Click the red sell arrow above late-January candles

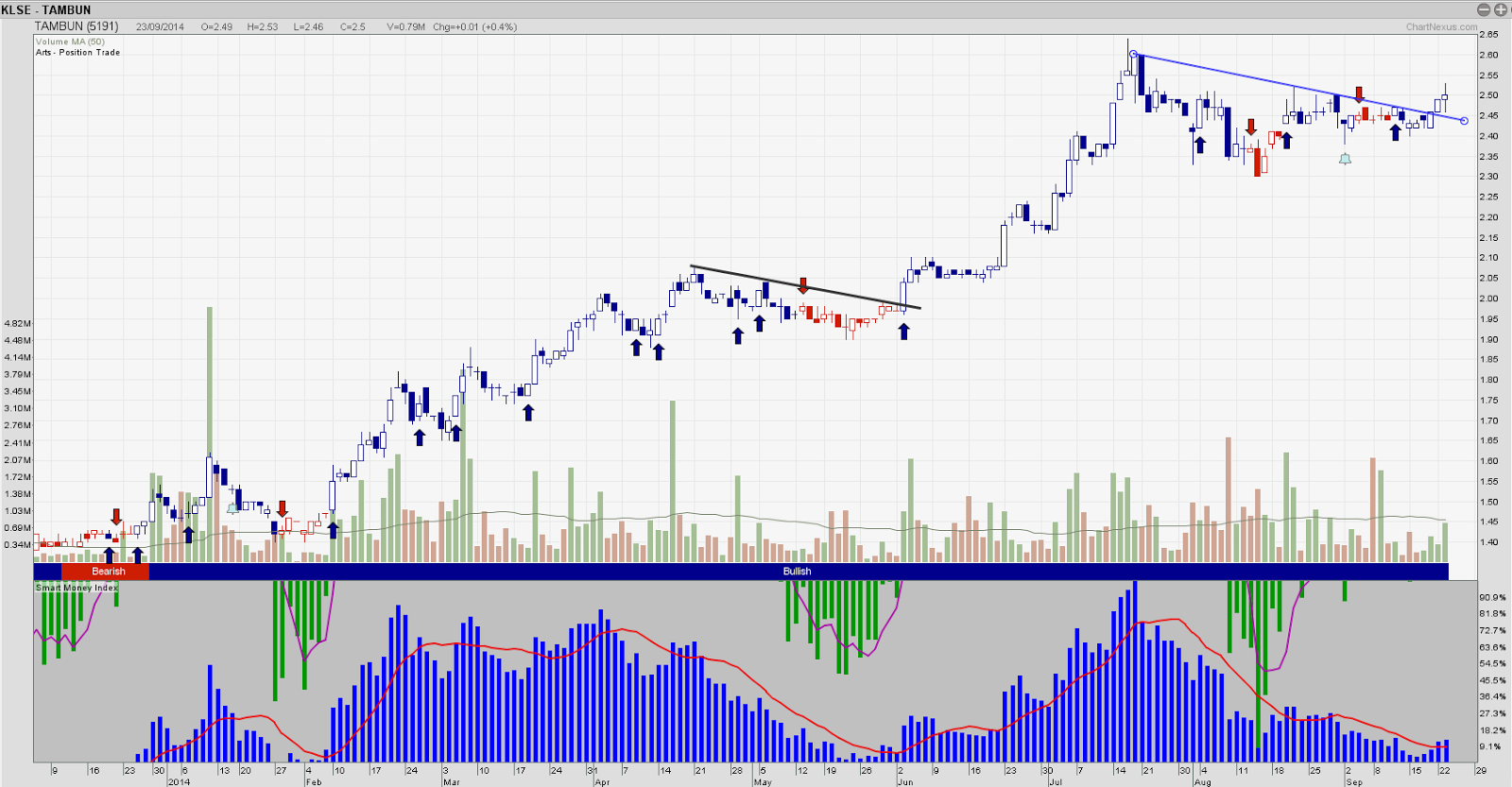[x=282, y=509]
